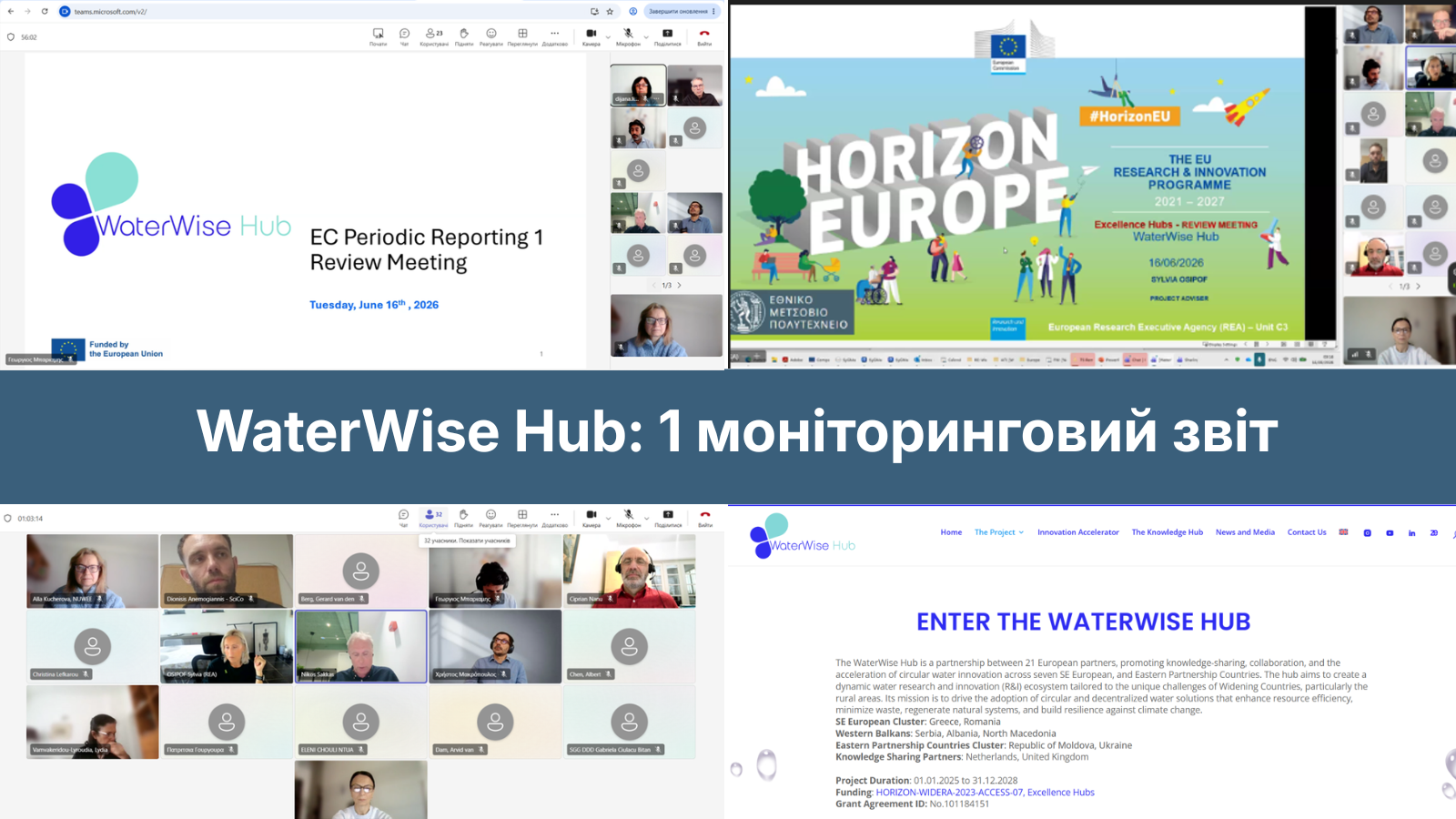Select the Berg, Gerard van den tile
Image resolution: width=1456 pixels, height=819 pixels.
point(361,571)
